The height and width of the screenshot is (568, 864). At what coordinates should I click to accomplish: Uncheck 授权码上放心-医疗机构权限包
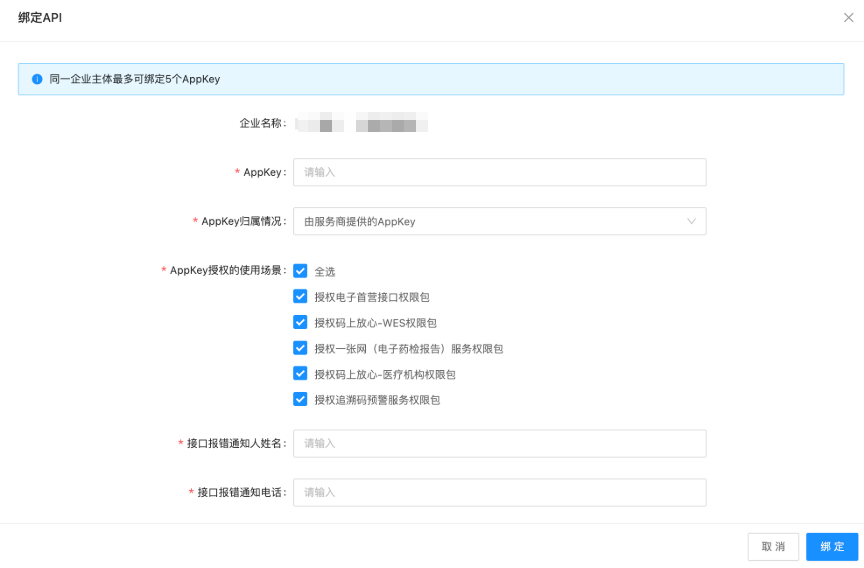click(300, 374)
